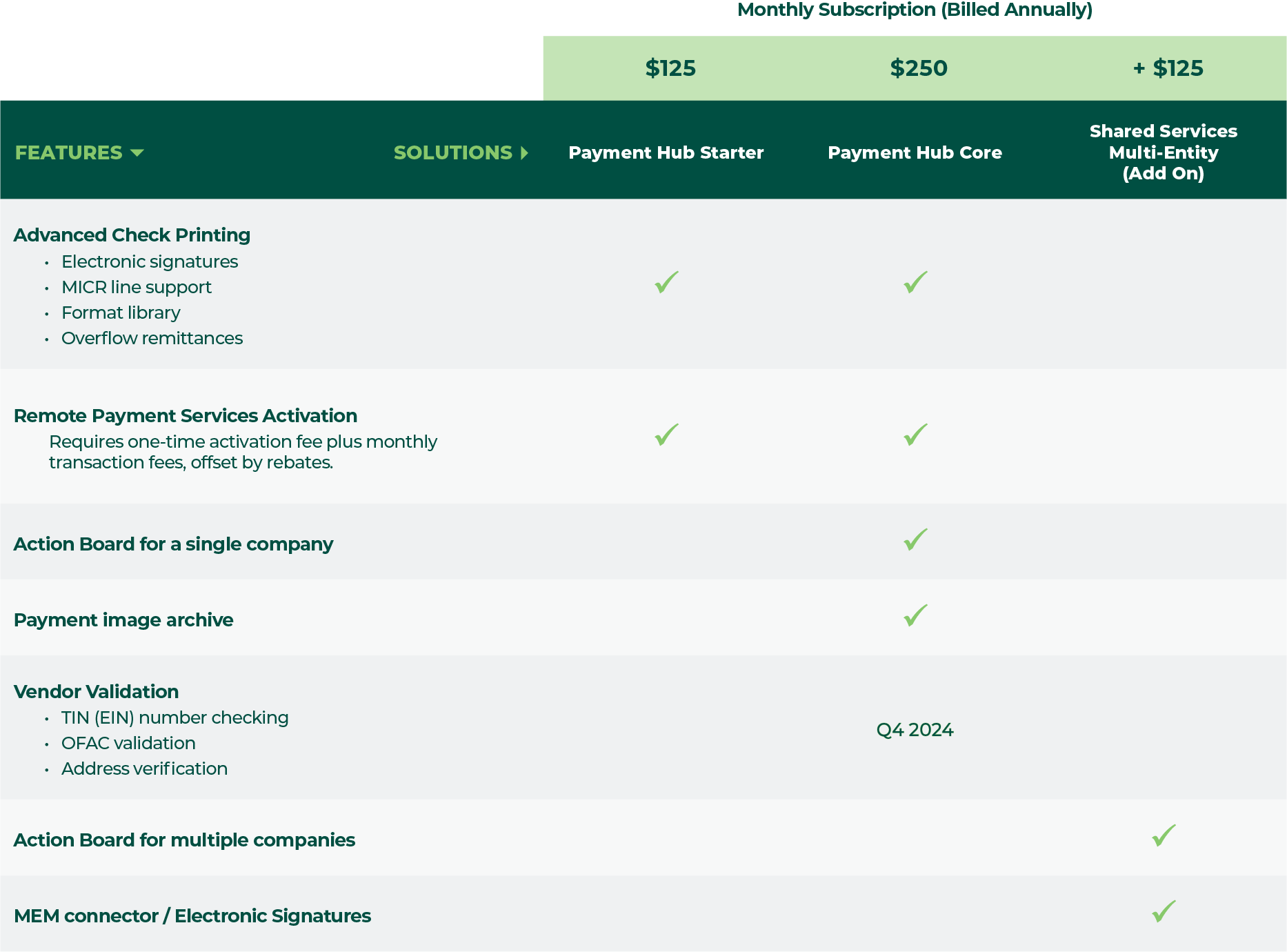Click MEM connector / Electronic Signatures label

coord(192,916)
